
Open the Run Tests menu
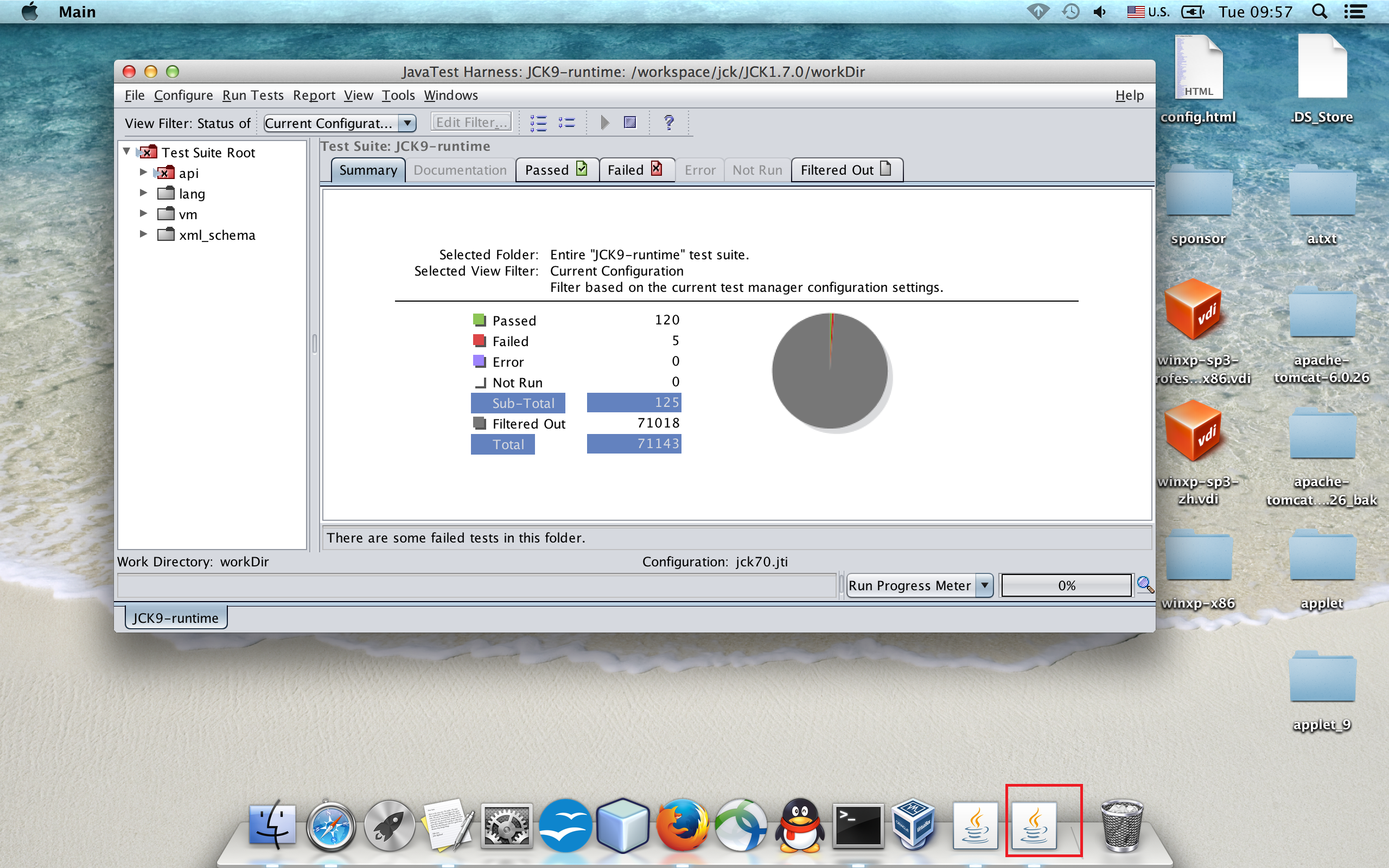252,95
